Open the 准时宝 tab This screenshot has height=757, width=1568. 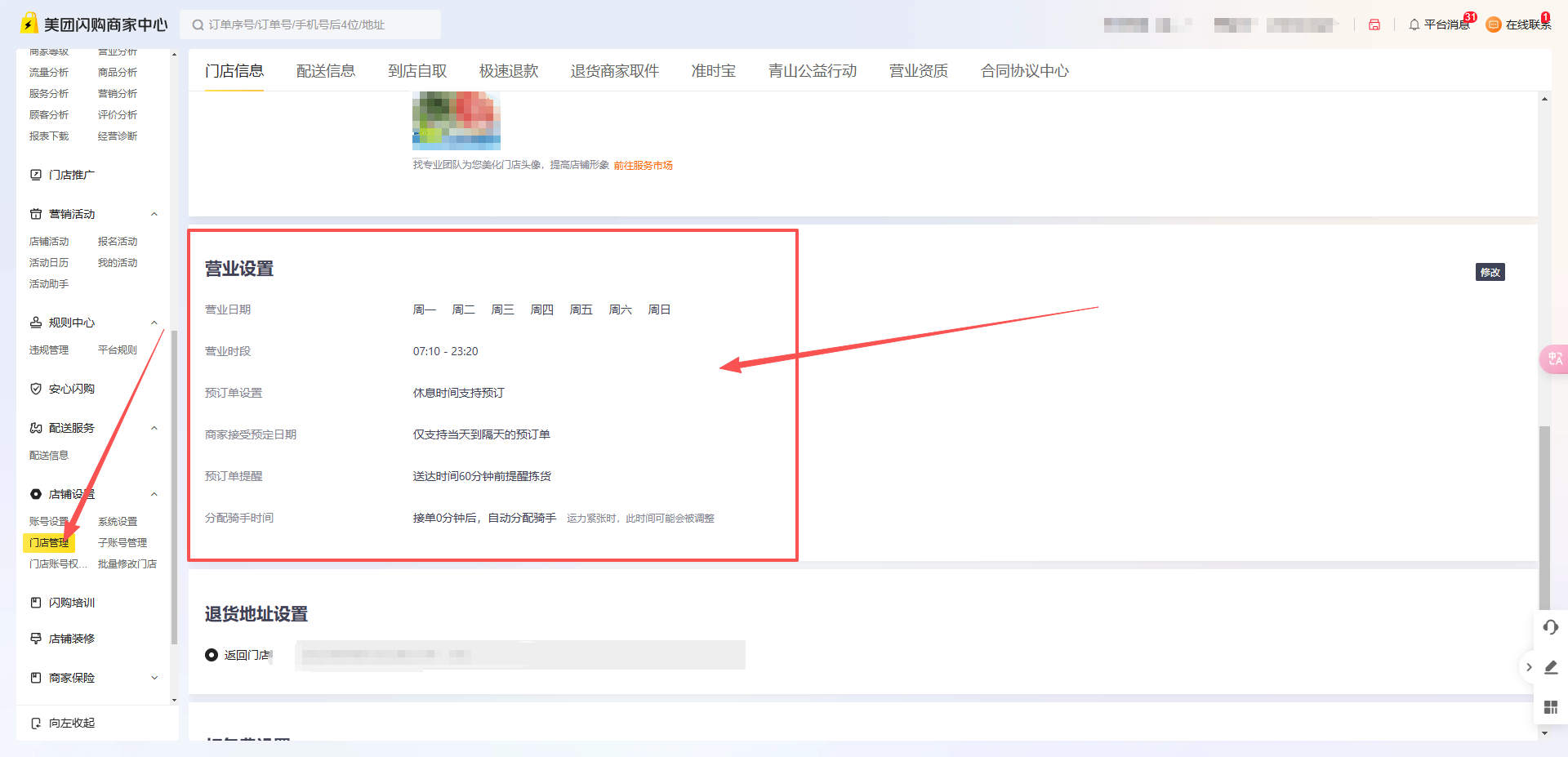click(x=713, y=70)
